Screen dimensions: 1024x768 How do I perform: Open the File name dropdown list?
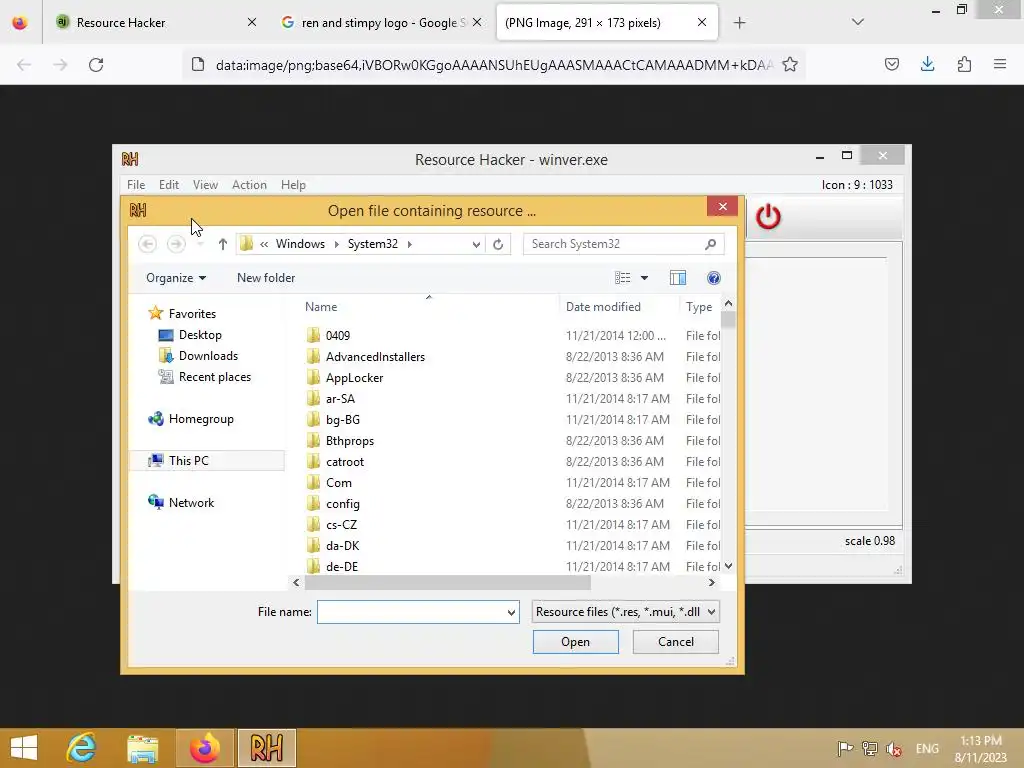click(x=511, y=613)
